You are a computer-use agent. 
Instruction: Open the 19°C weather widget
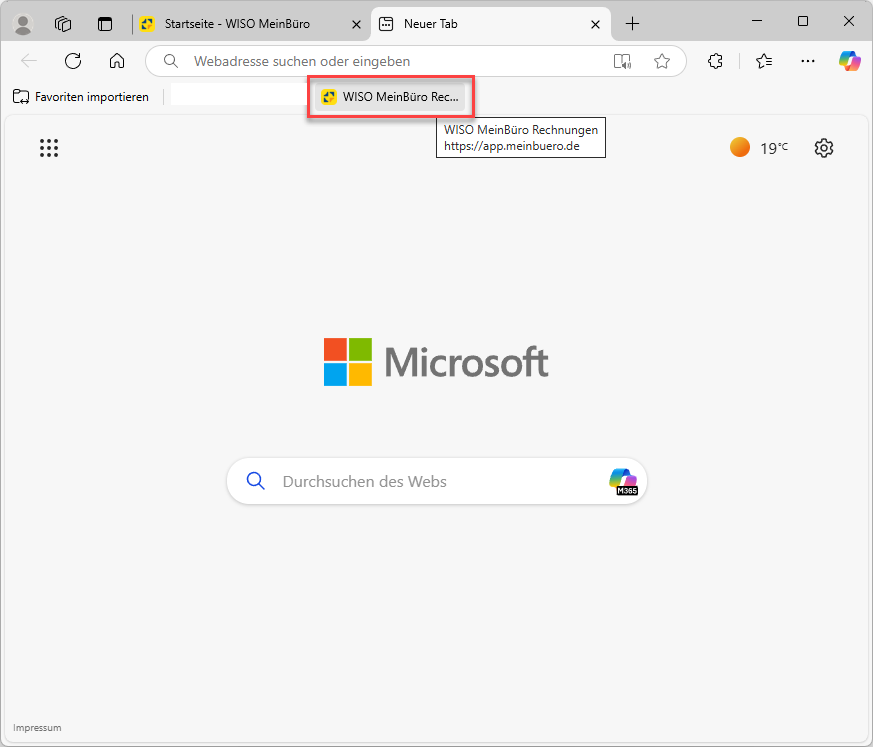[x=759, y=148]
